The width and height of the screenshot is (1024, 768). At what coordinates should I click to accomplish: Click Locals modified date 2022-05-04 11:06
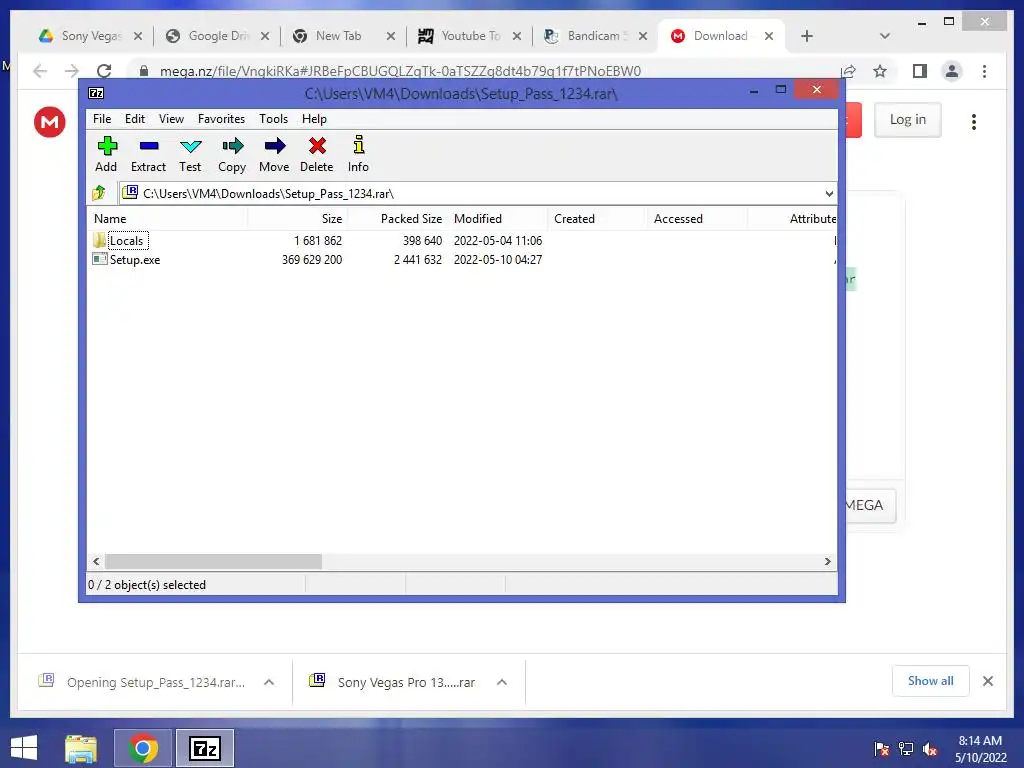click(498, 241)
